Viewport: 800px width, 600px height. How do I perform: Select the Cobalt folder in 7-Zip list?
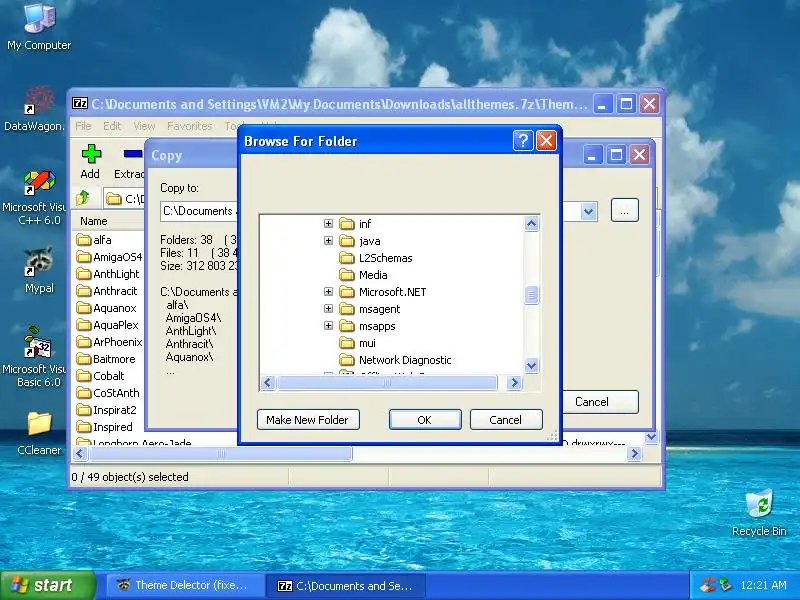(x=101, y=376)
